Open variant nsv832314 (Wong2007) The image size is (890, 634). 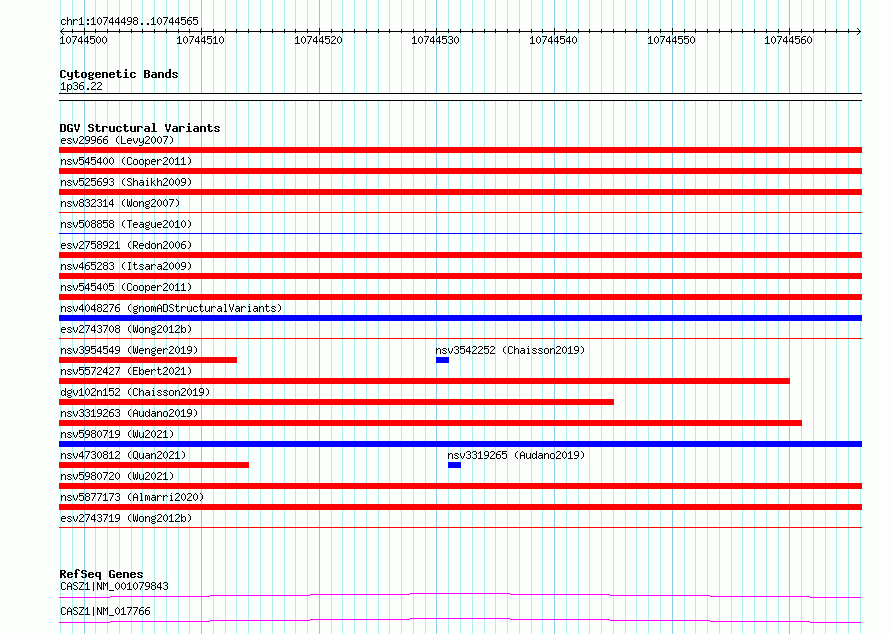point(120,203)
